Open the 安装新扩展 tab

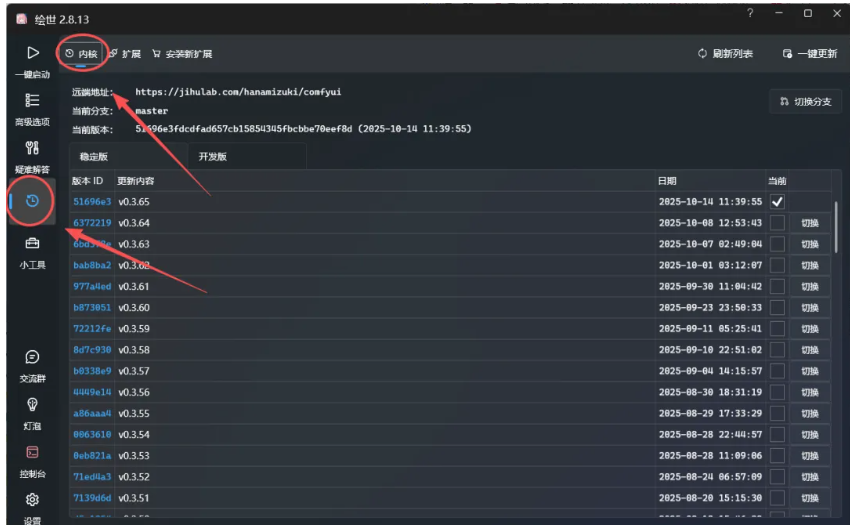(x=182, y=54)
